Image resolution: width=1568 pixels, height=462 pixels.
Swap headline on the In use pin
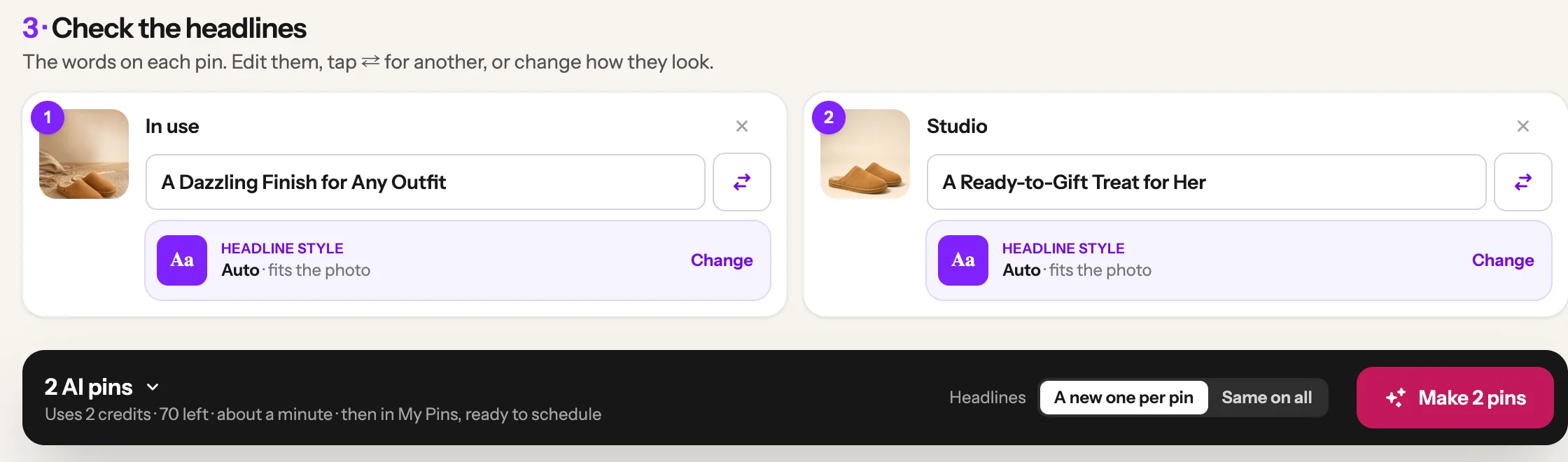(742, 182)
